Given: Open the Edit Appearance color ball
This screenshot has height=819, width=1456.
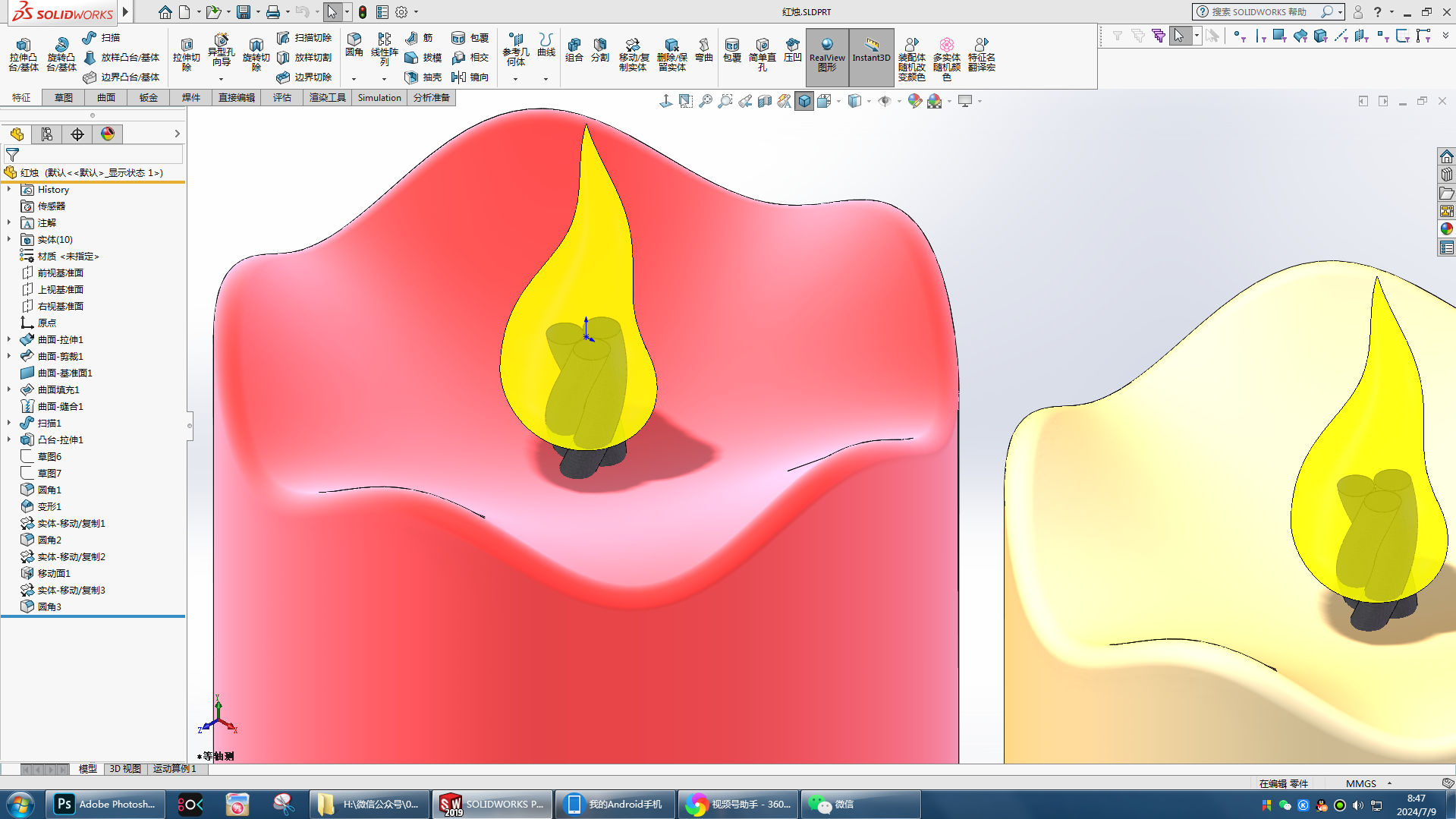Looking at the screenshot, I should click(915, 101).
